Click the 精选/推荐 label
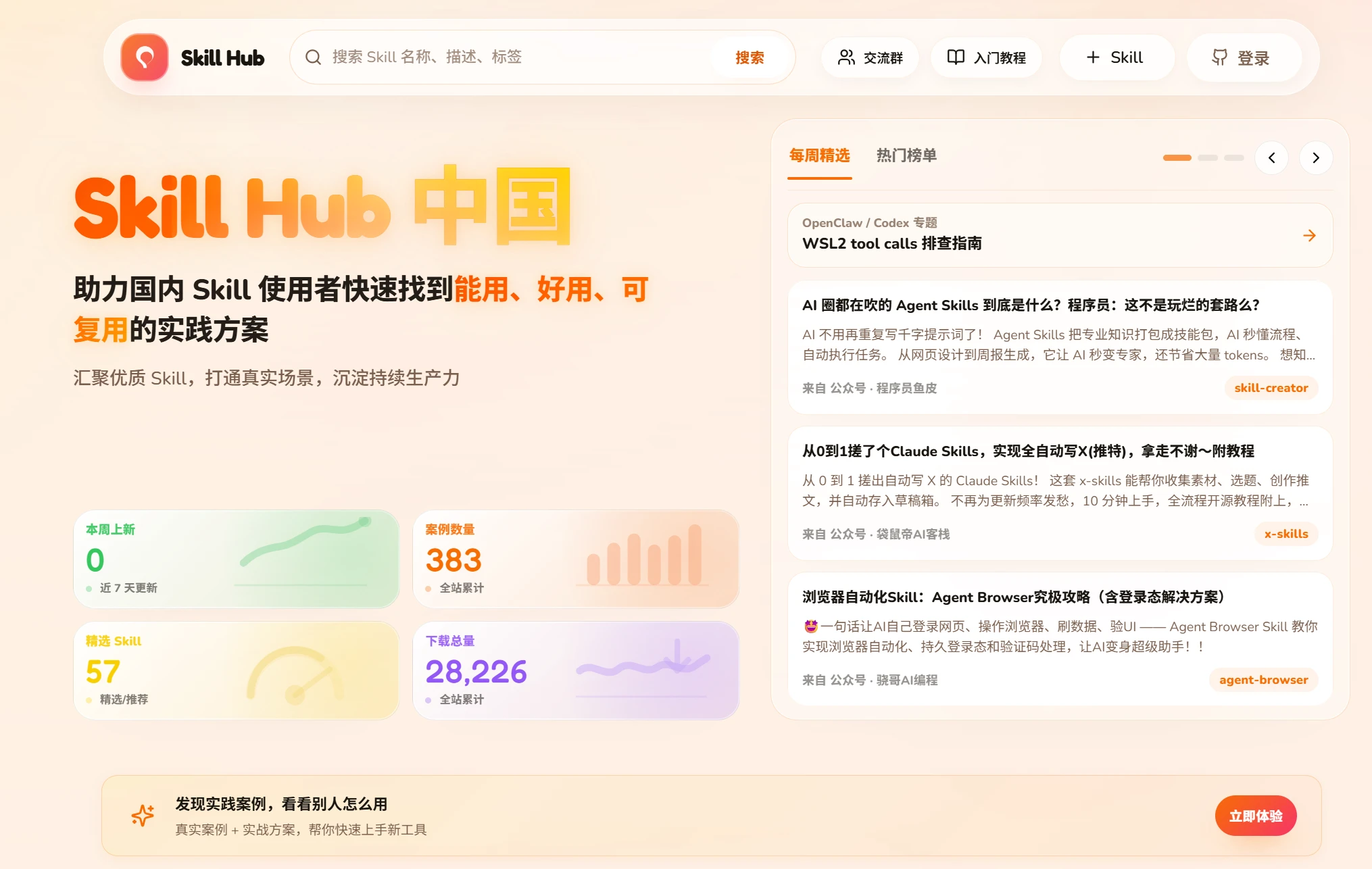The height and width of the screenshot is (869, 1372). point(124,699)
